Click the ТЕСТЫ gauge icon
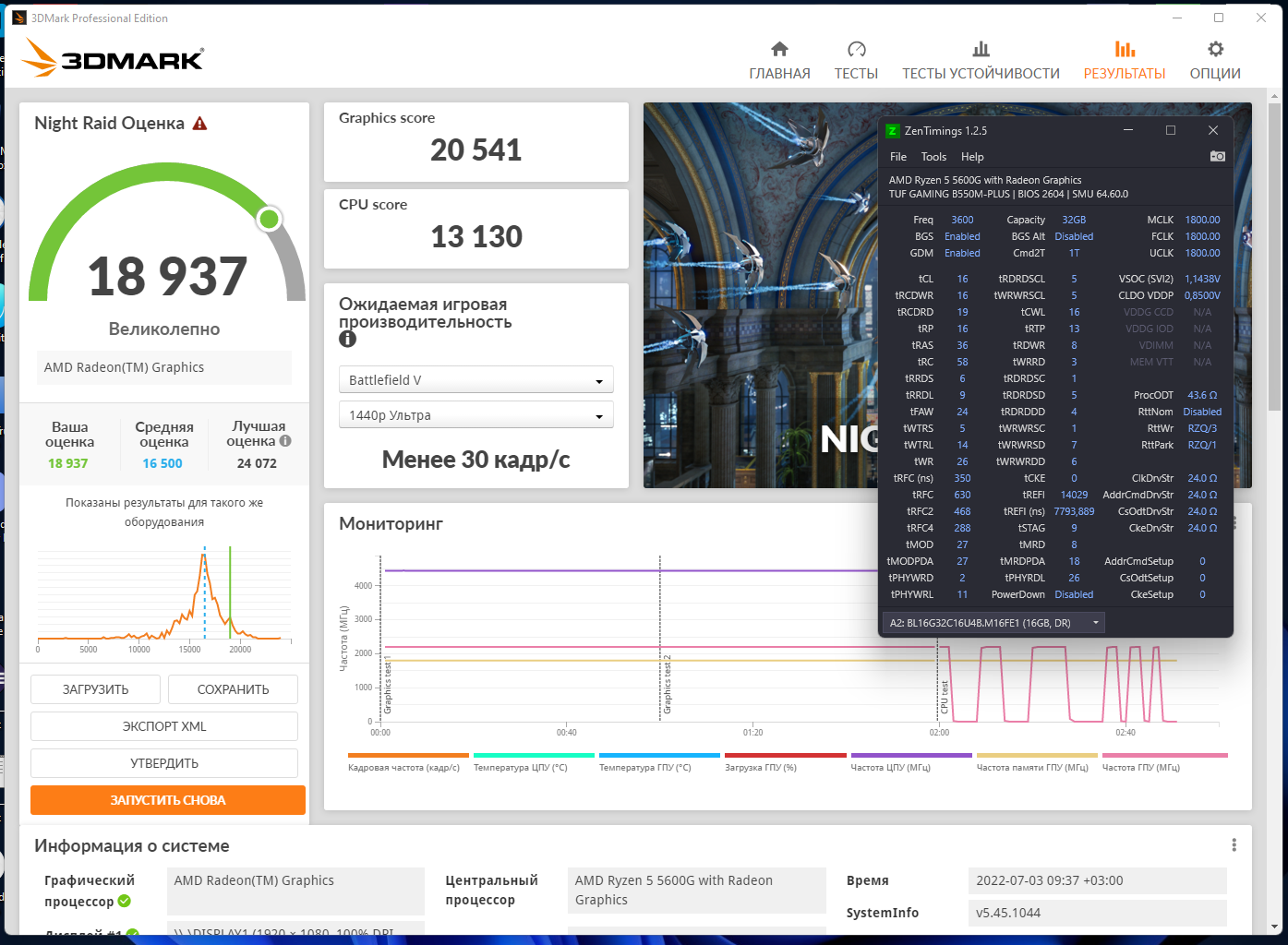Viewport: 1288px width, 945px height. 856,49
